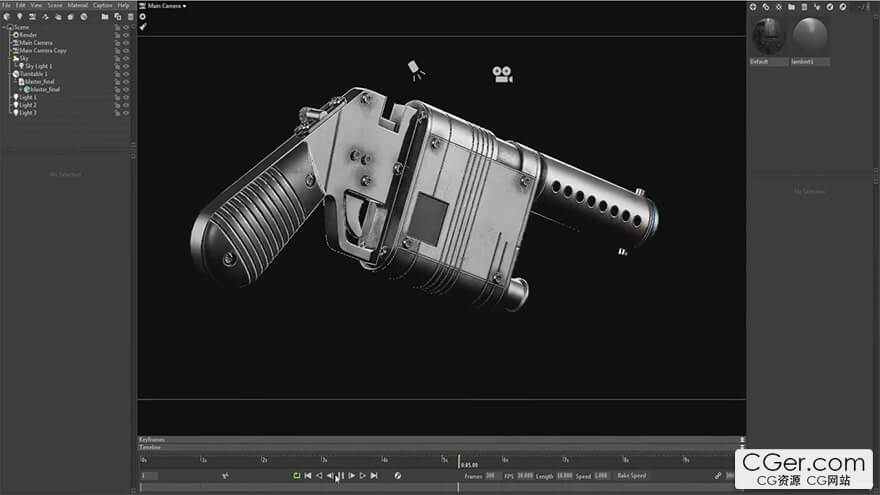Open the Help menu
Image resolution: width=880 pixels, height=495 pixels.
pos(123,5)
